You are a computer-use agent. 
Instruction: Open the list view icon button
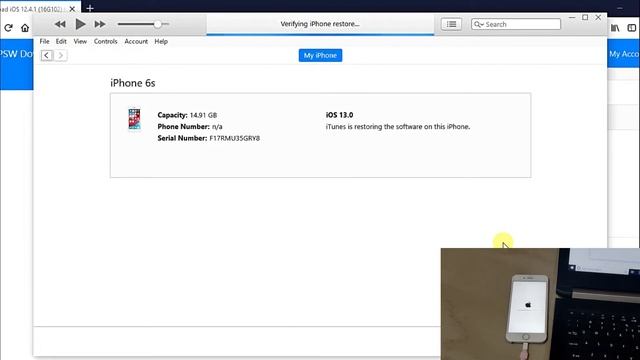click(x=451, y=24)
